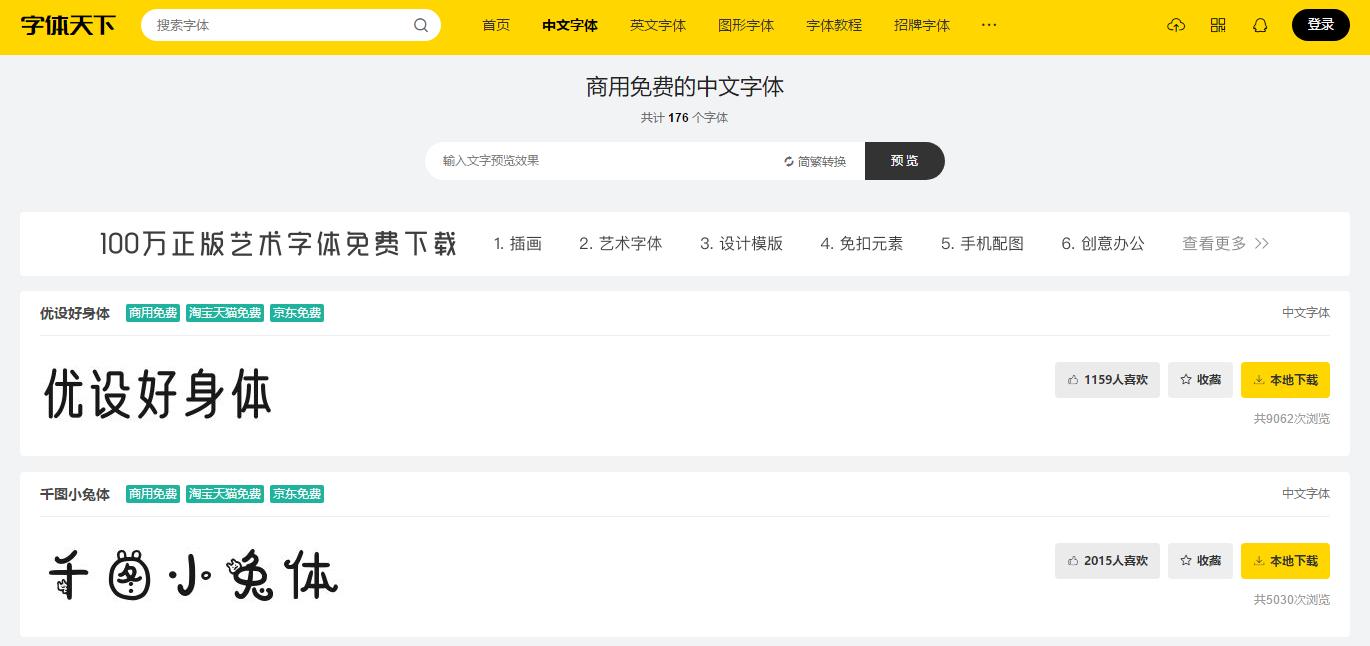Click the 商用免费 tag on 优设好身体
This screenshot has width=1370, height=646.
(152, 313)
